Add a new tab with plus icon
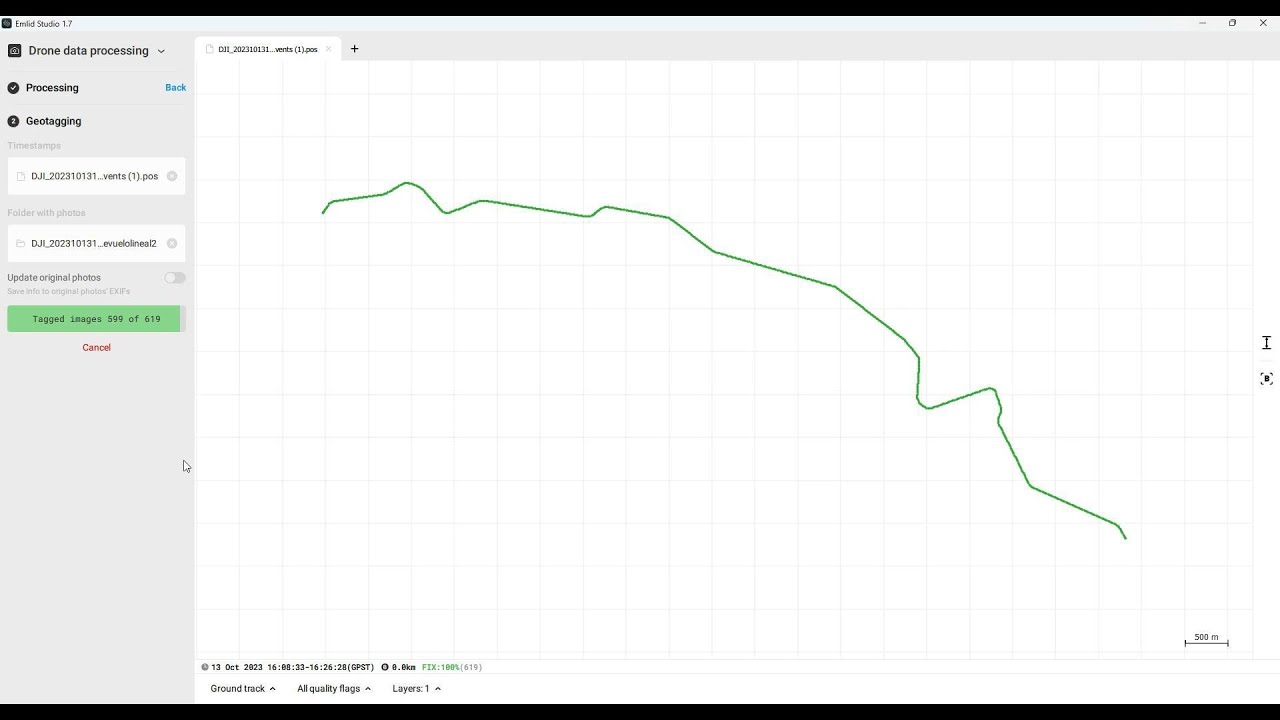 pos(354,49)
